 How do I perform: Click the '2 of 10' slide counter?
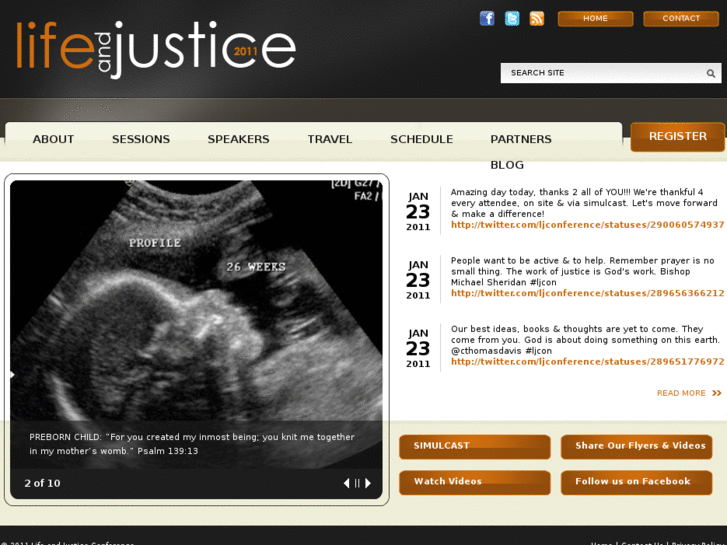pyautogui.click(x=42, y=483)
